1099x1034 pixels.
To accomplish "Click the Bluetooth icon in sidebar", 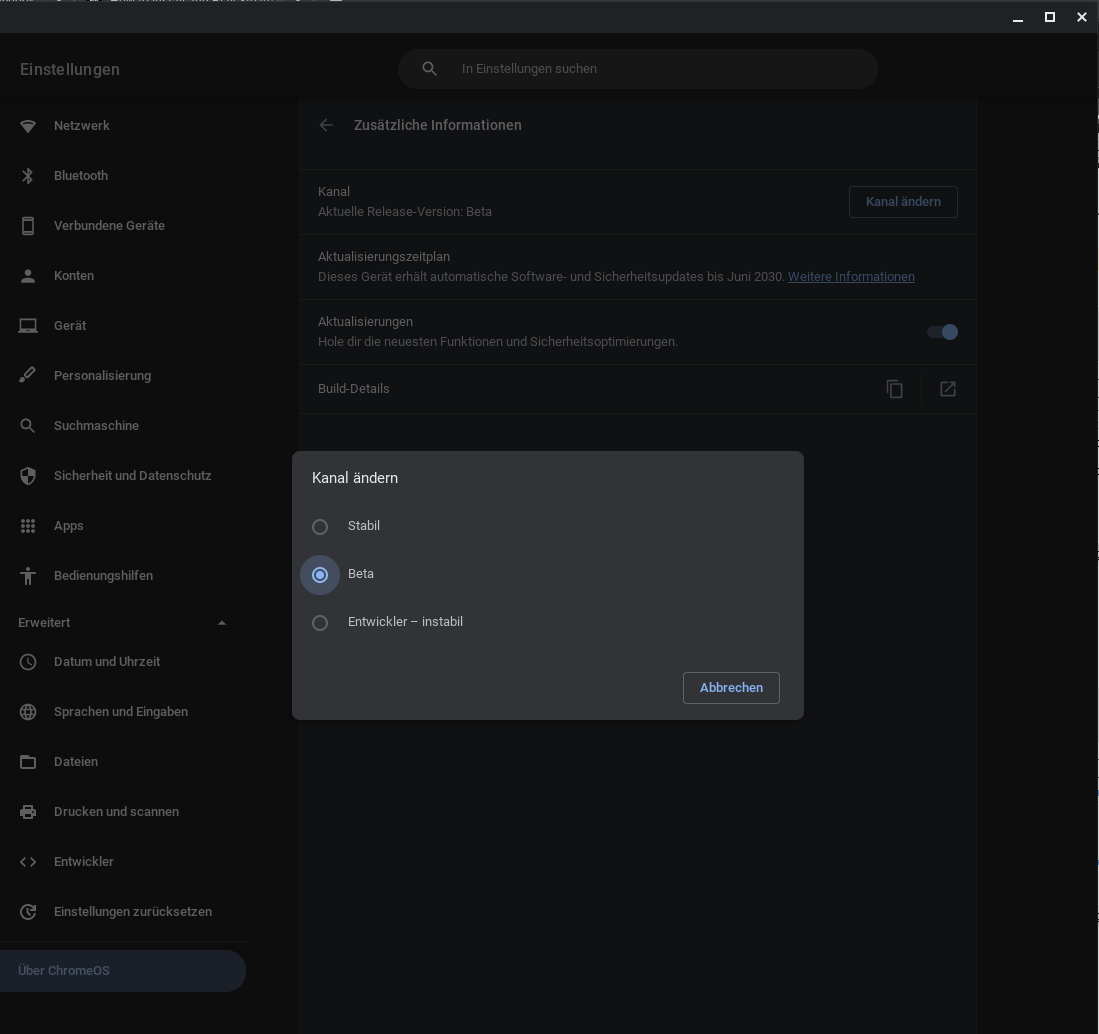I will click(x=28, y=176).
